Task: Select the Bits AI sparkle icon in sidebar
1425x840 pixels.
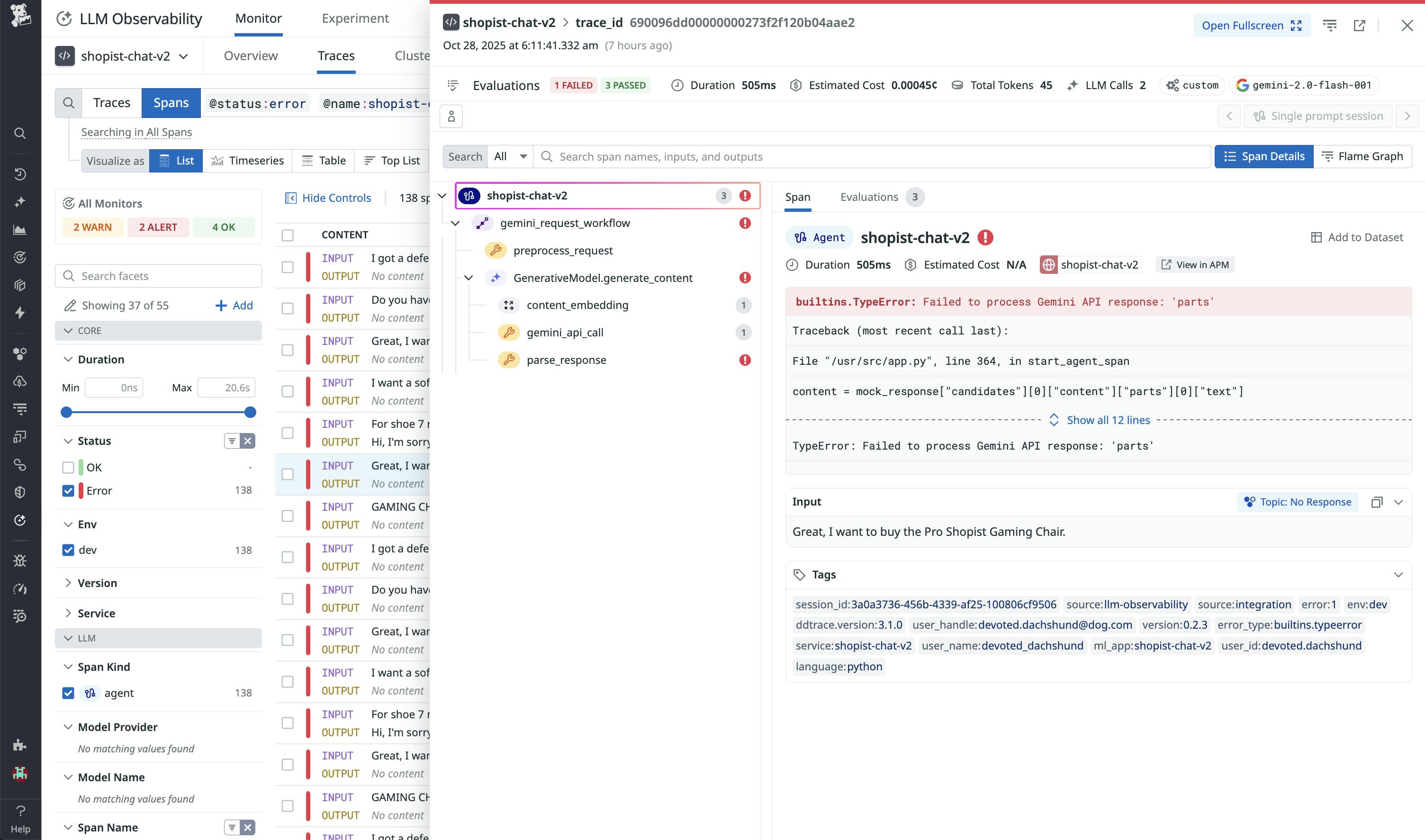Action: (20, 201)
